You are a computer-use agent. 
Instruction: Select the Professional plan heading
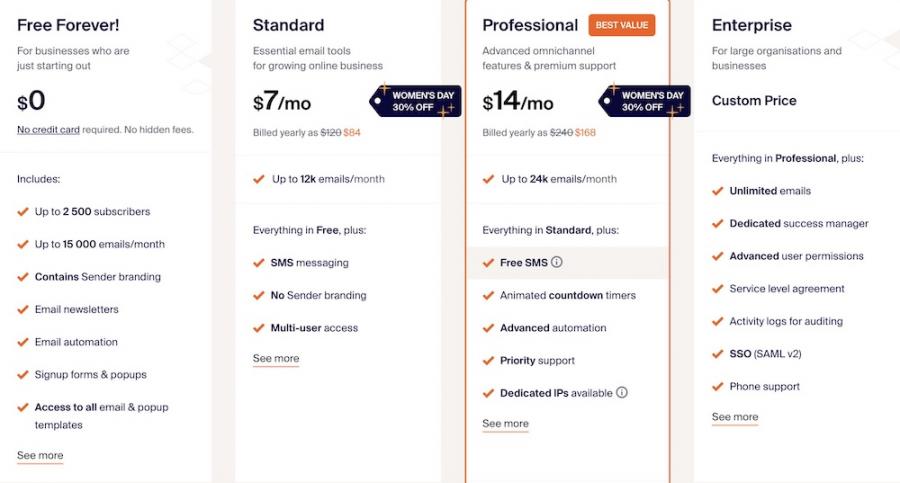(x=530, y=25)
